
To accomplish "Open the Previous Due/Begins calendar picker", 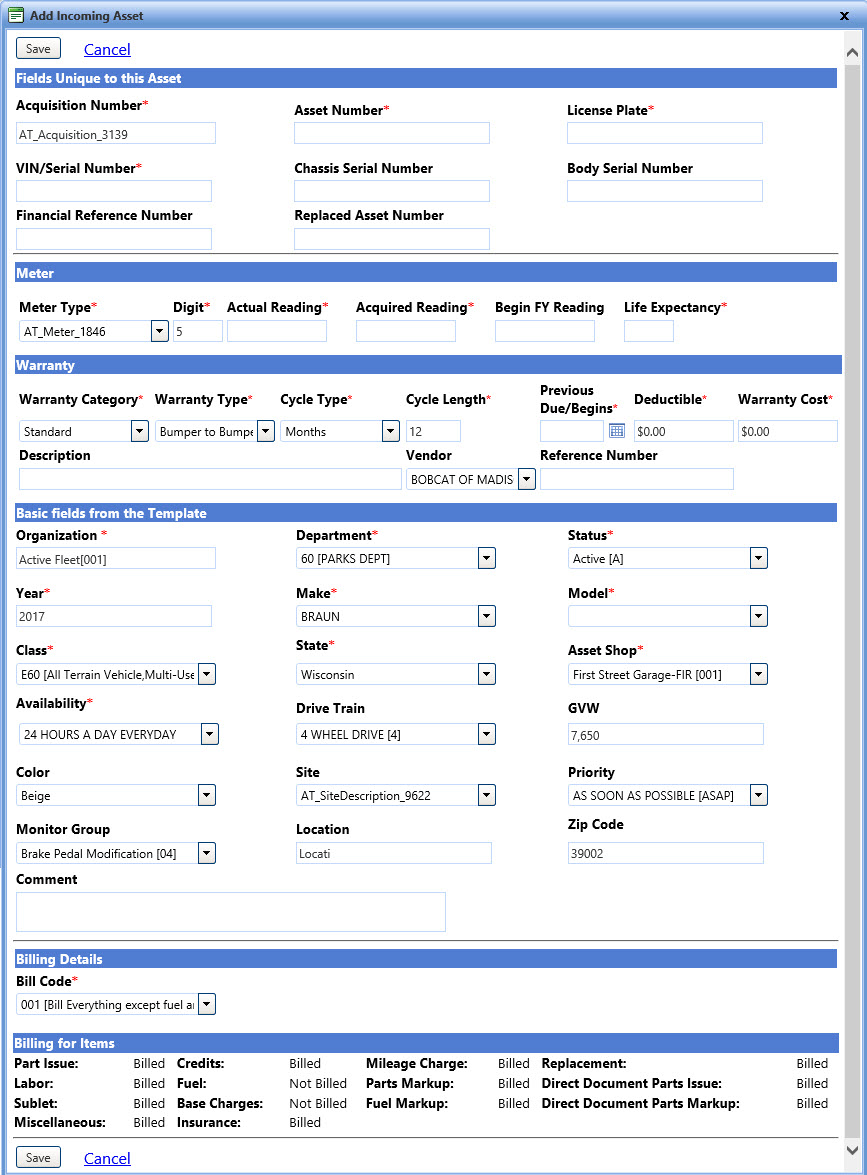I will [617, 431].
